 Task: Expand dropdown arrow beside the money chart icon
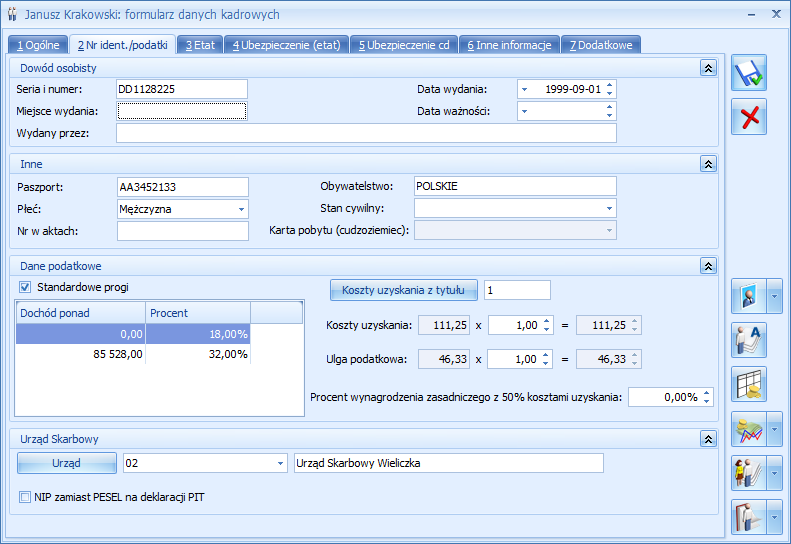point(774,429)
